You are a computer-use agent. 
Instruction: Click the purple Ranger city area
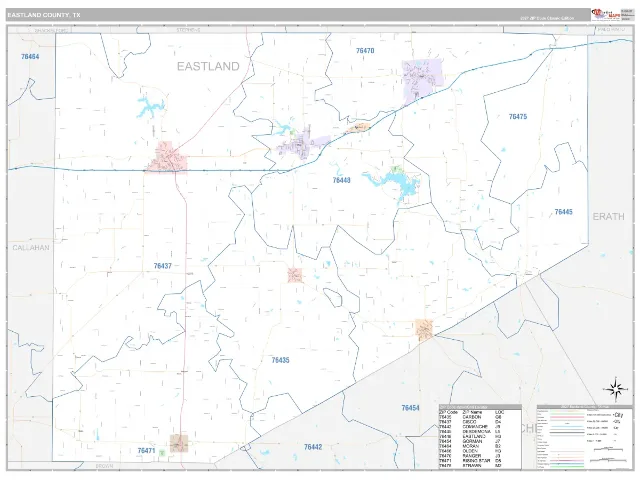tap(422, 80)
